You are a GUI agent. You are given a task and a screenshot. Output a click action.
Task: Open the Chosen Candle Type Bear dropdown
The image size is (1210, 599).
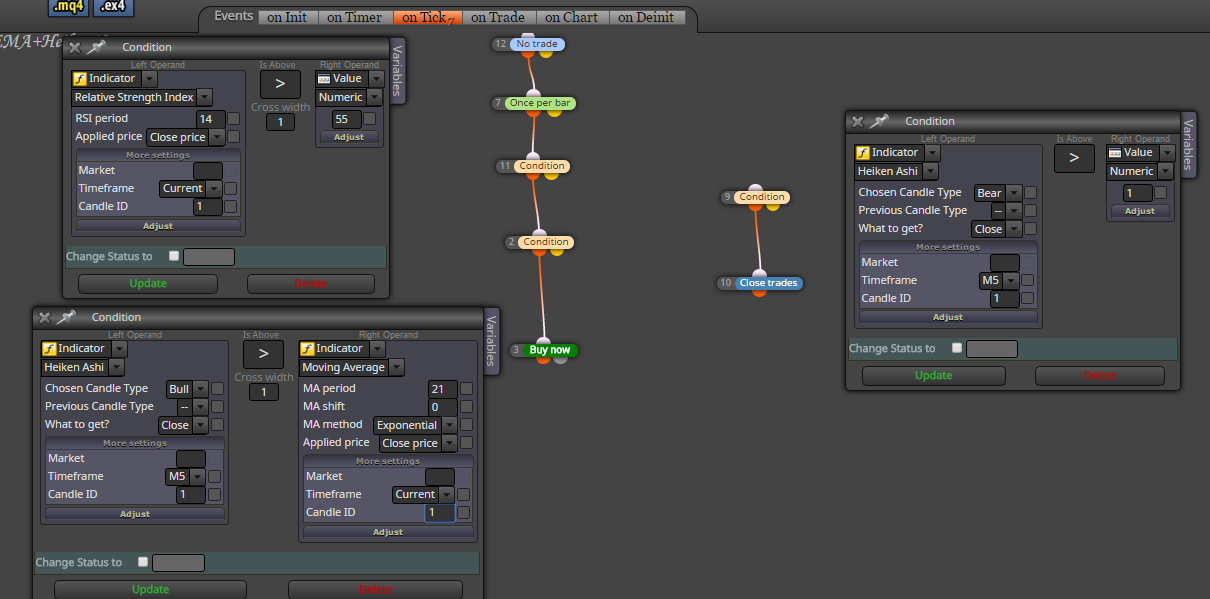[x=997, y=193]
